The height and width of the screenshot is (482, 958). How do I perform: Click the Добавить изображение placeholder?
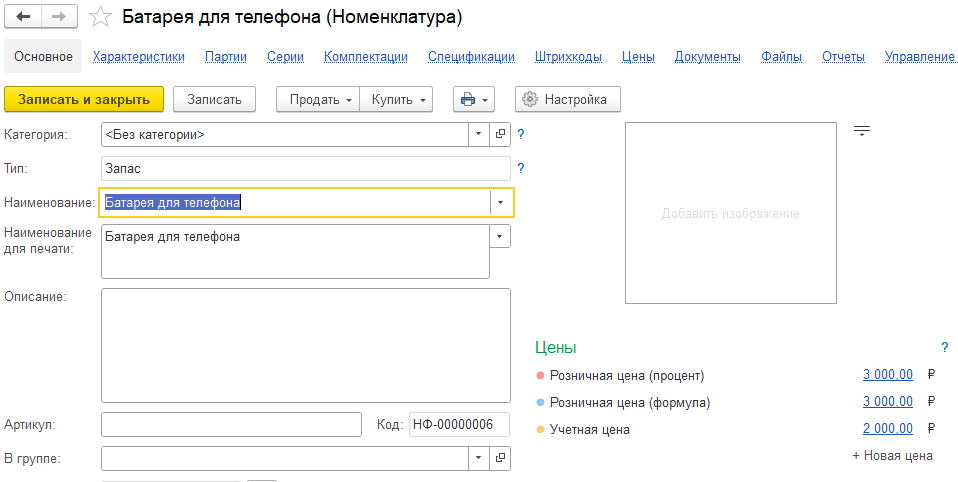click(x=730, y=213)
